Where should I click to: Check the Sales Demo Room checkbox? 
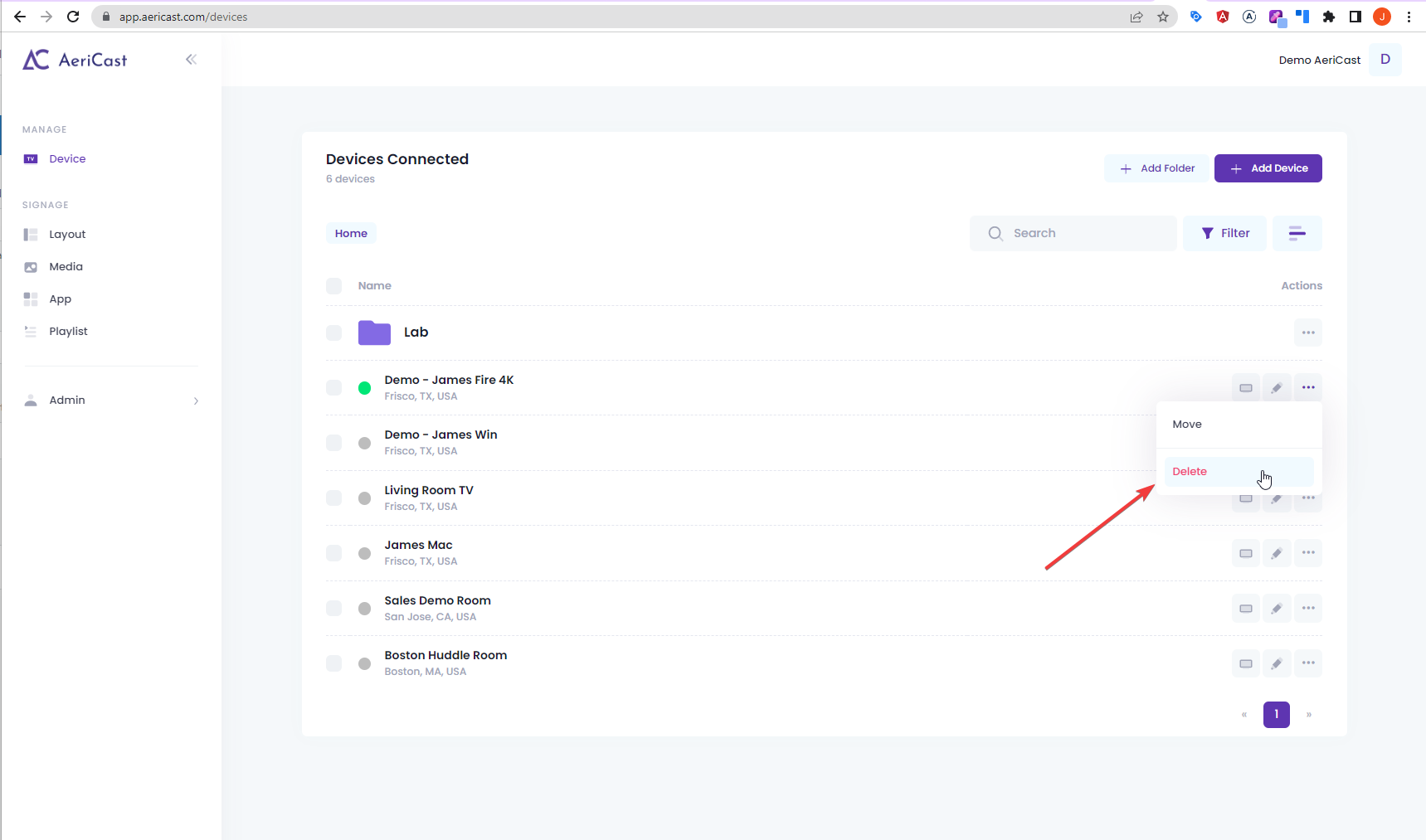(x=333, y=608)
